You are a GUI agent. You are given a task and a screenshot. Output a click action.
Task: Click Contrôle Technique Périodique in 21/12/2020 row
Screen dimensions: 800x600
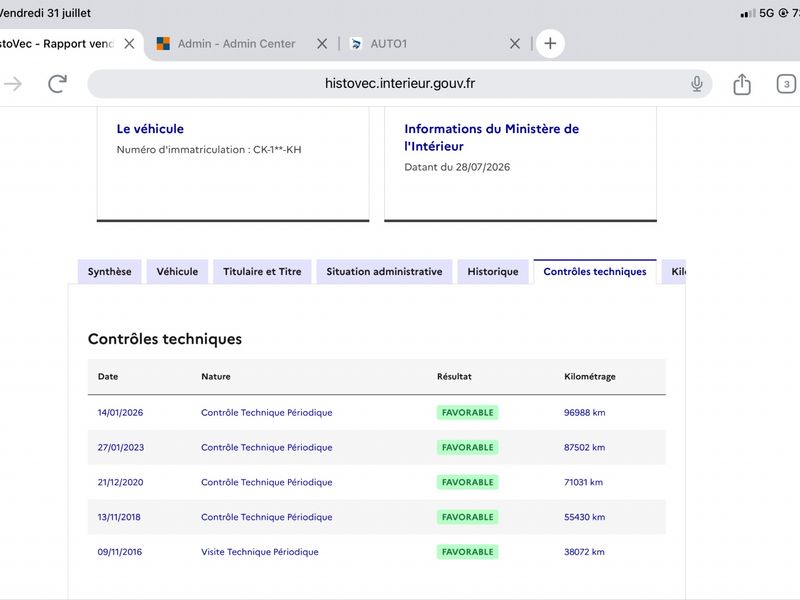click(x=266, y=482)
